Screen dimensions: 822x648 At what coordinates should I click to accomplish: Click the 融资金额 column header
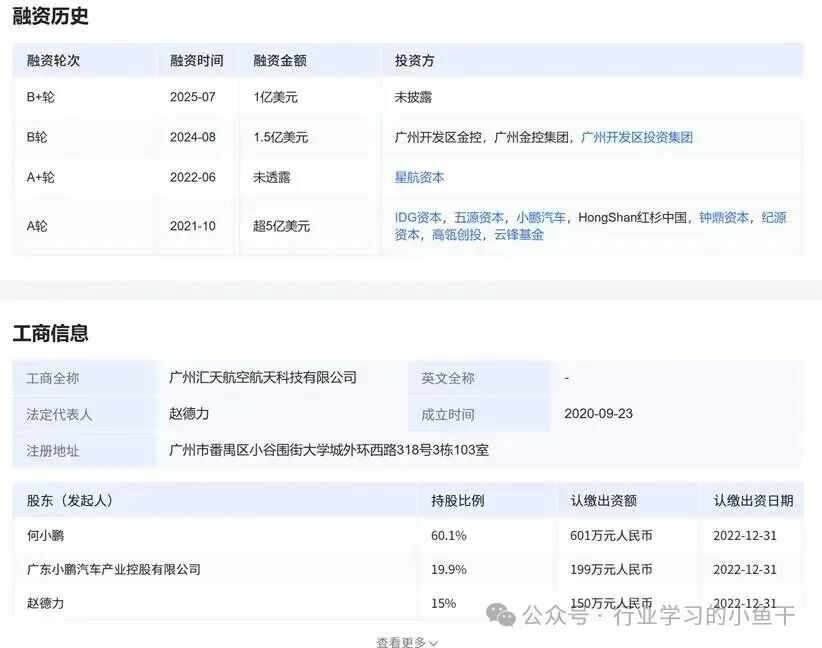click(x=280, y=60)
